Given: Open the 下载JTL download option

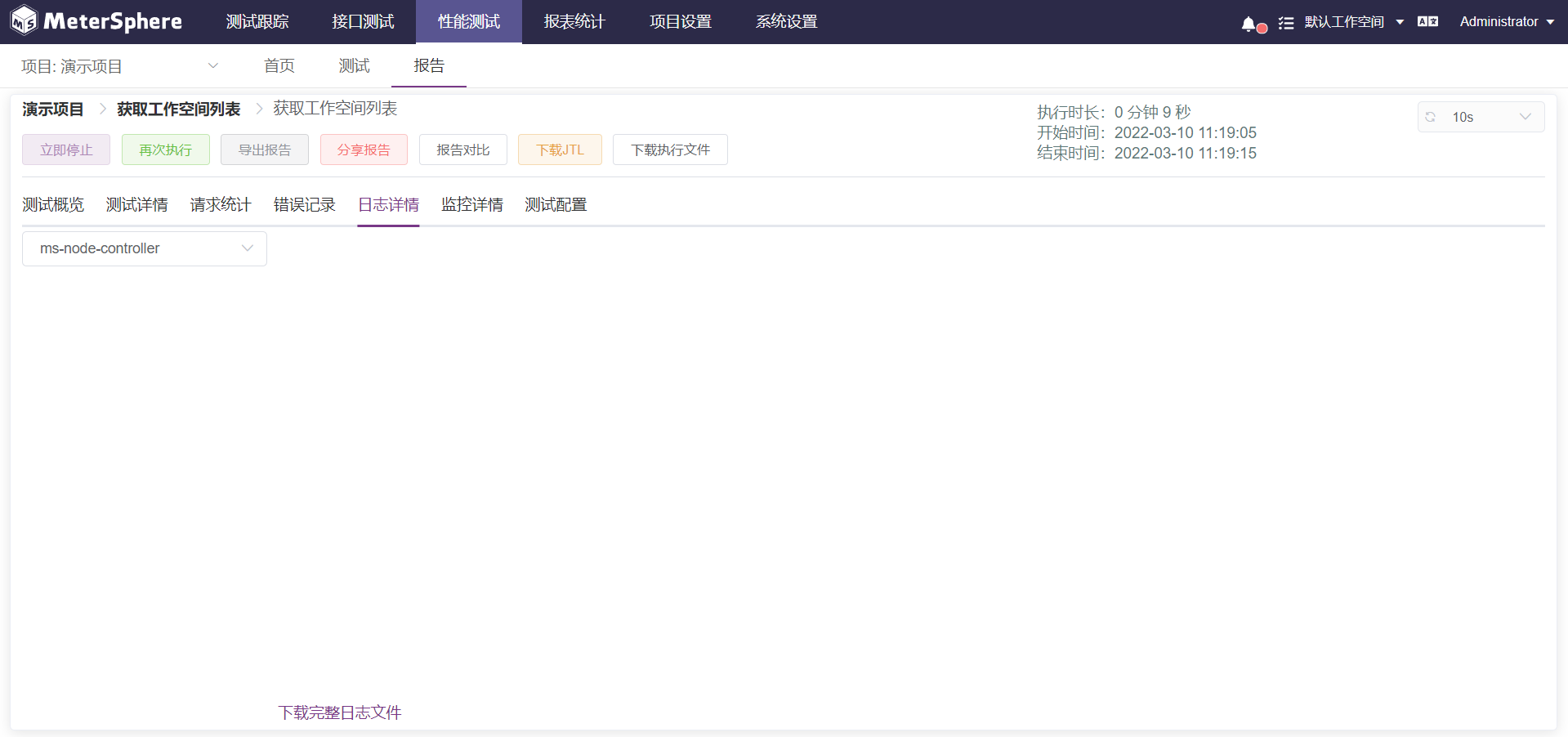Looking at the screenshot, I should pos(560,150).
